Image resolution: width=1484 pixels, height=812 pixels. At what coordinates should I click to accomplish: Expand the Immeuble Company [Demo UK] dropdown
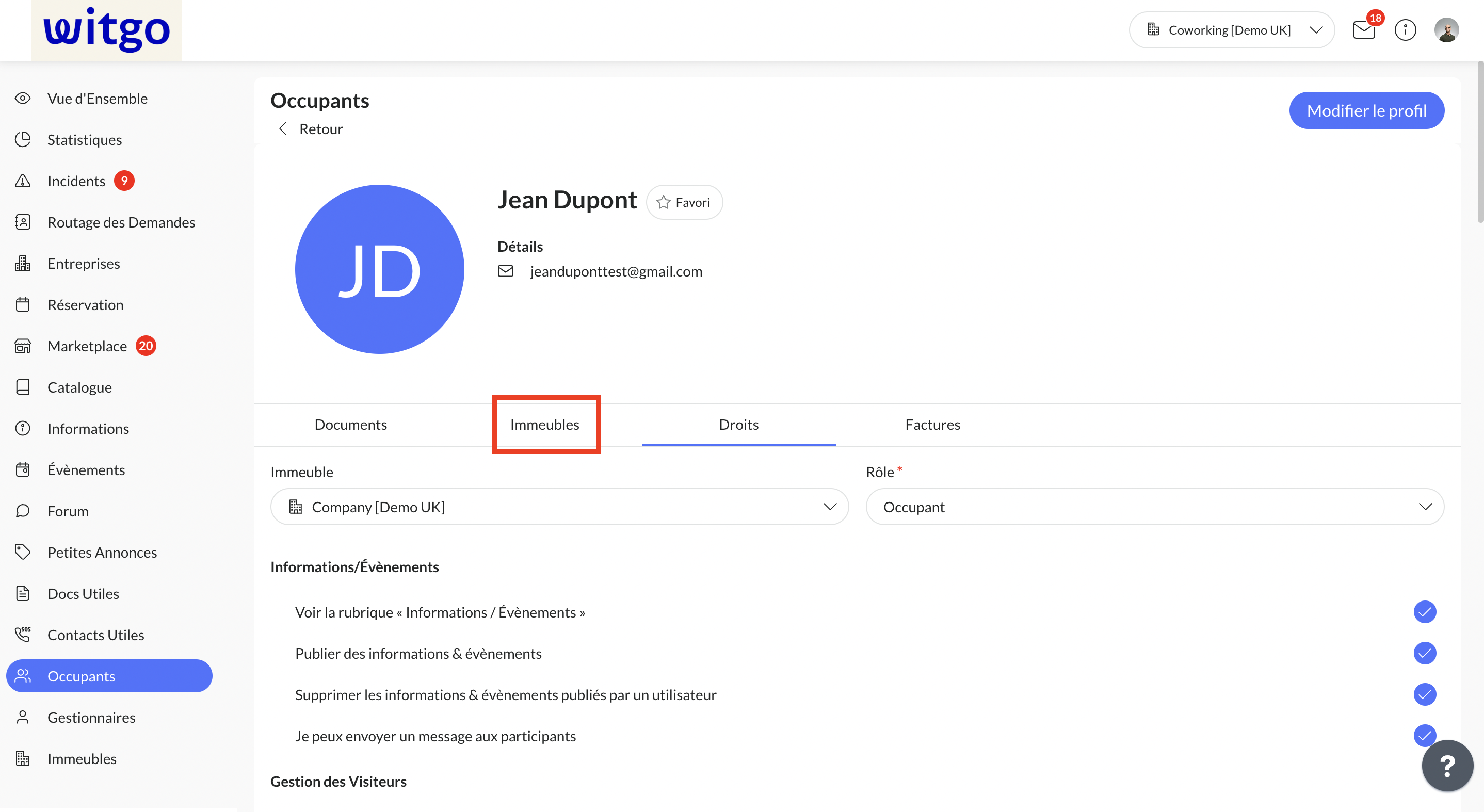tap(559, 507)
